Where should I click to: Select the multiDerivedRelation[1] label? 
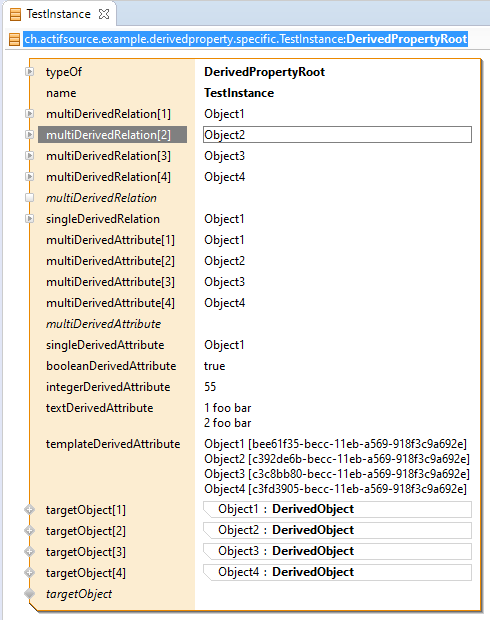[108, 114]
